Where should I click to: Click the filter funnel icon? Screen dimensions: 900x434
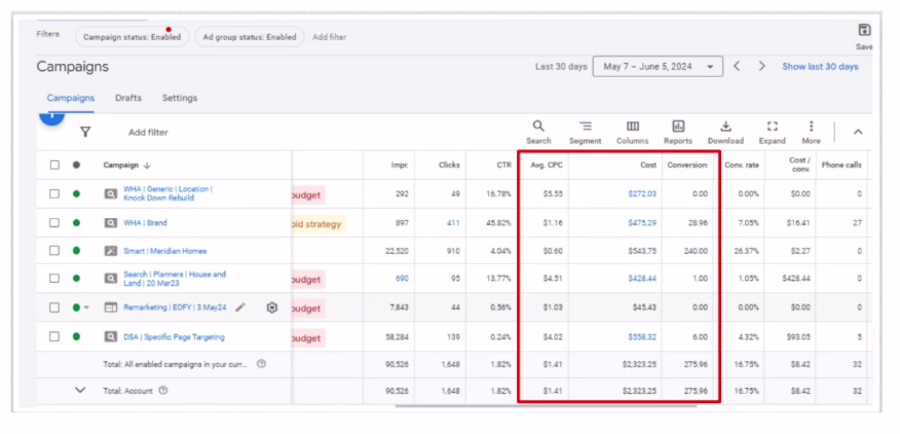click(x=85, y=133)
